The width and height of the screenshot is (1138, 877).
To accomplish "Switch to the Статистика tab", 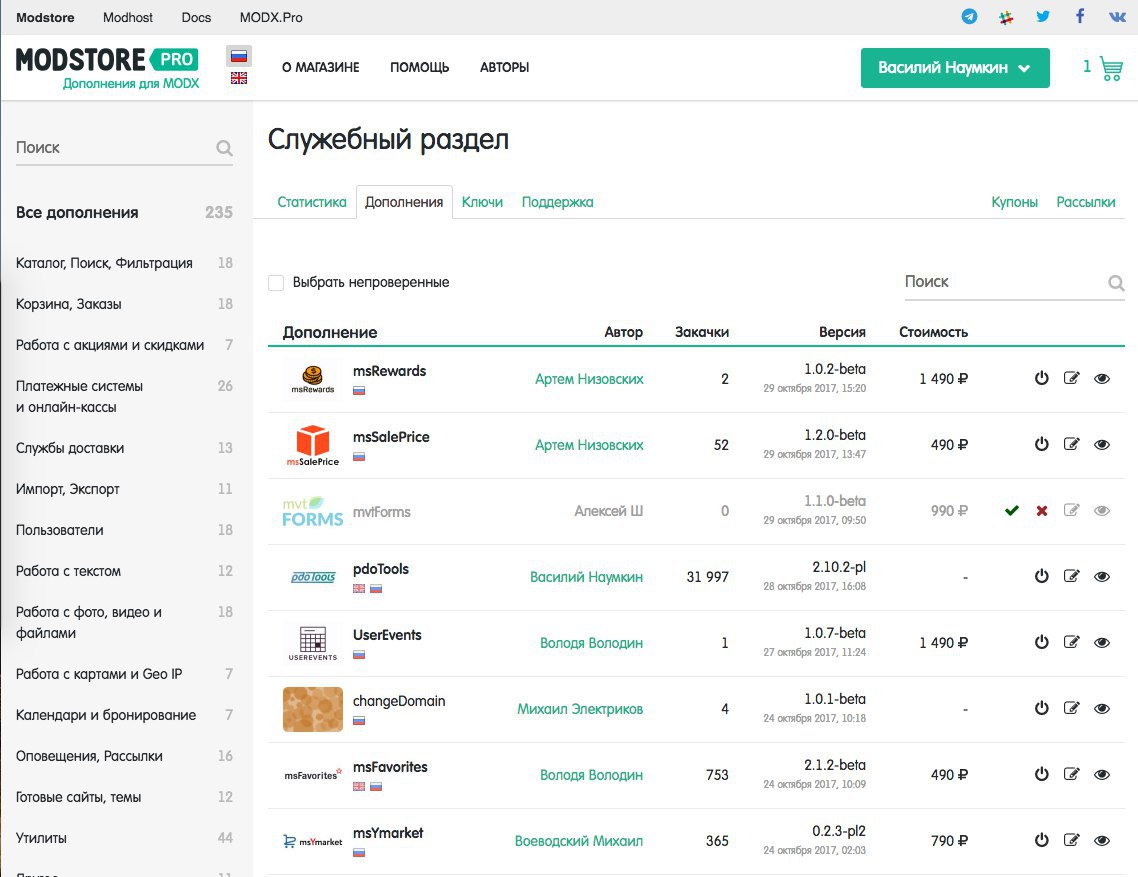I will coord(312,202).
